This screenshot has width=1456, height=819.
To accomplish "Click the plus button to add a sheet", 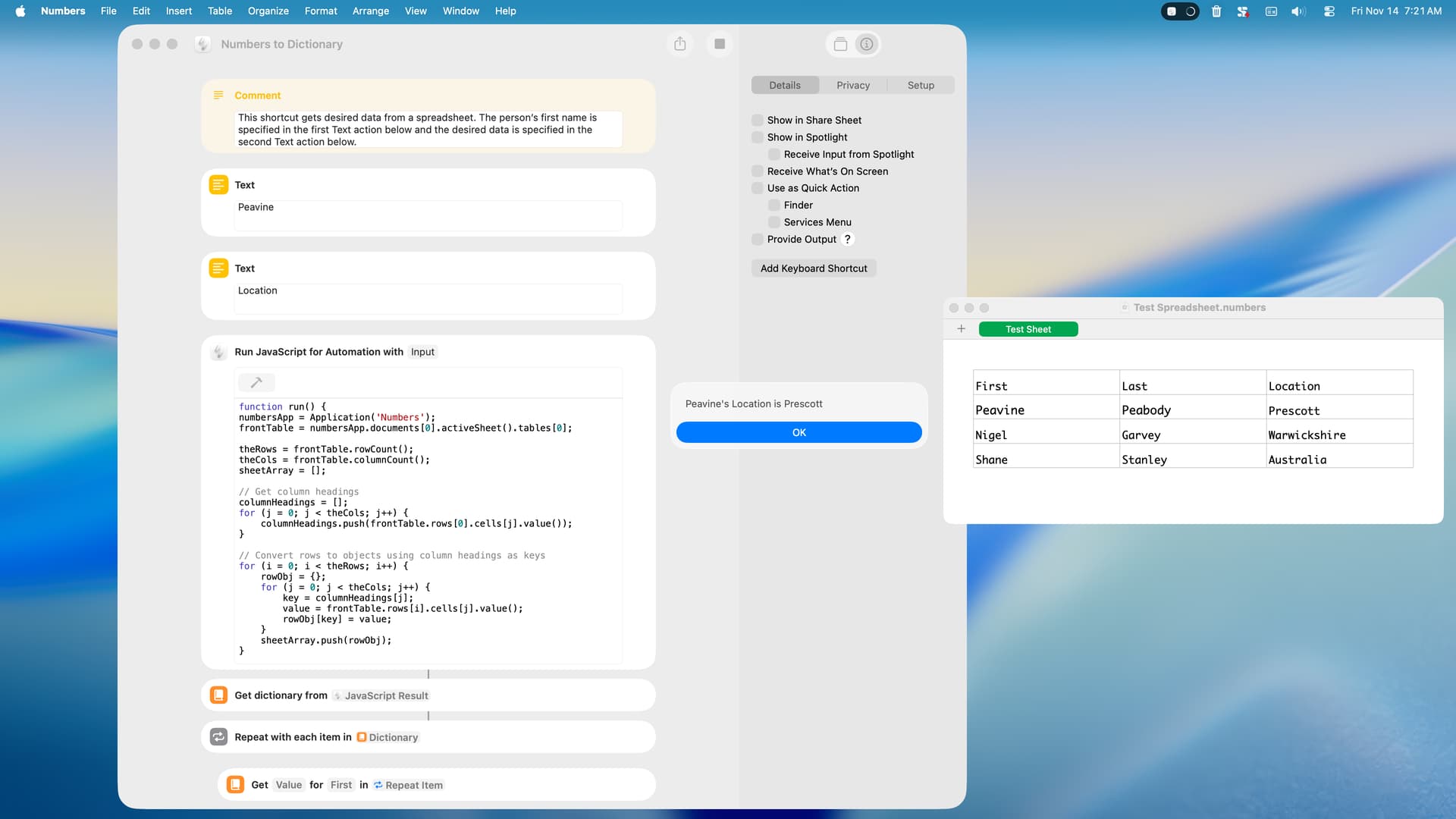I will click(x=961, y=329).
